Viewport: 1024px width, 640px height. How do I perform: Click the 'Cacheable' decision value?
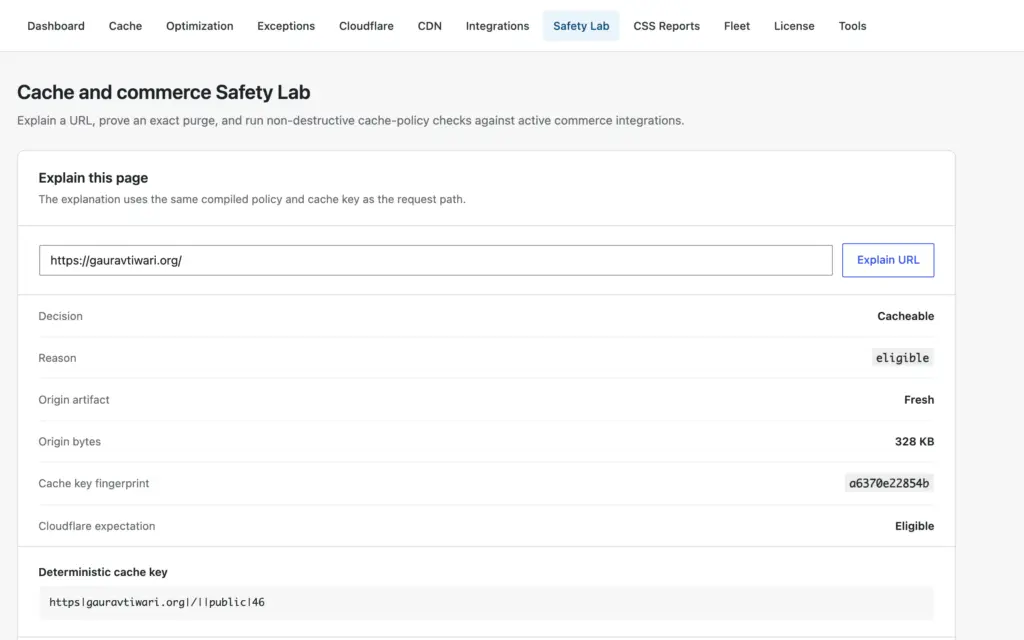click(x=905, y=316)
